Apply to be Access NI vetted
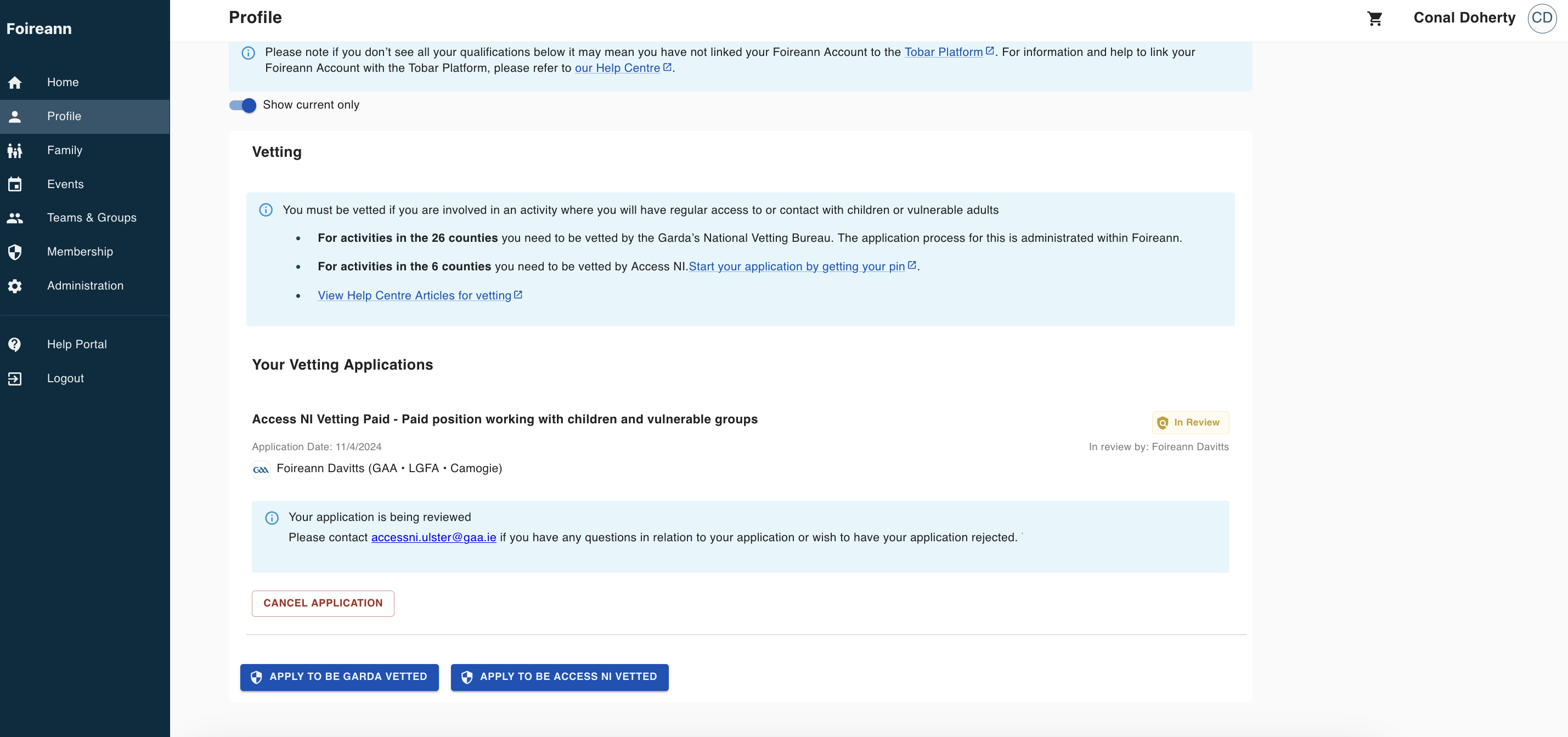This screenshot has width=1568, height=737. coord(560,677)
